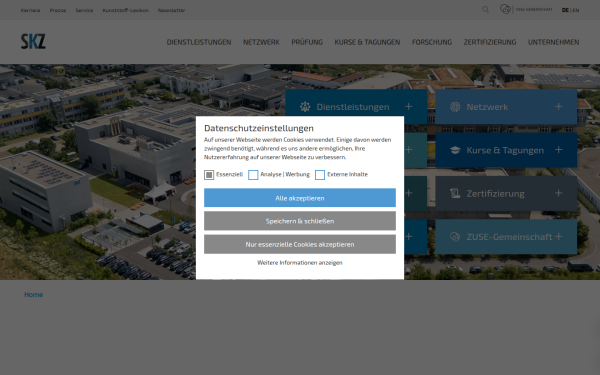This screenshot has height=375, width=600.
Task: Click the ZUSE-Gemeinschaft tile label
Action: [x=509, y=237]
